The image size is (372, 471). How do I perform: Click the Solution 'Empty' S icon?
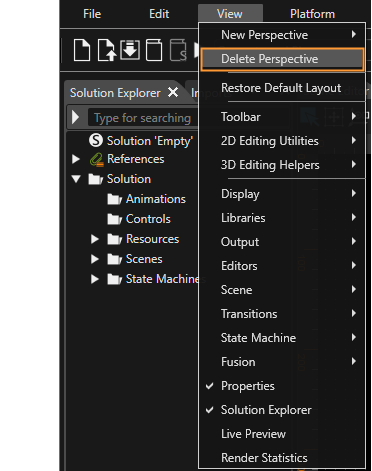[x=96, y=140]
